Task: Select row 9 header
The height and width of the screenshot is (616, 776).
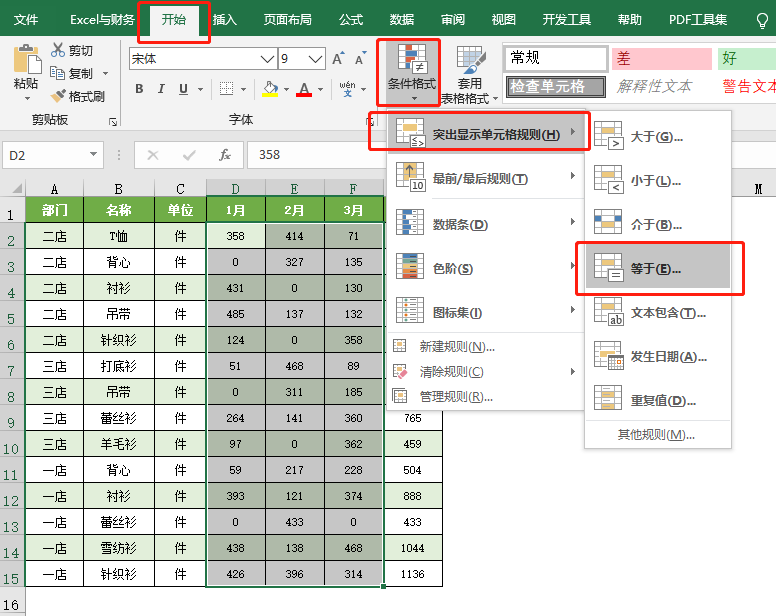Action: pos(12,418)
